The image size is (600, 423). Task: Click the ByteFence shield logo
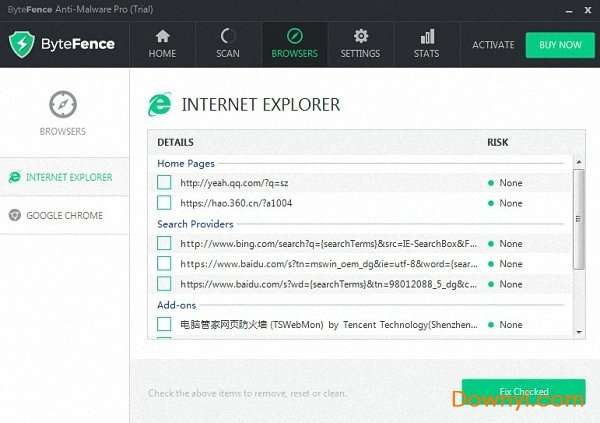pyautogui.click(x=22, y=44)
